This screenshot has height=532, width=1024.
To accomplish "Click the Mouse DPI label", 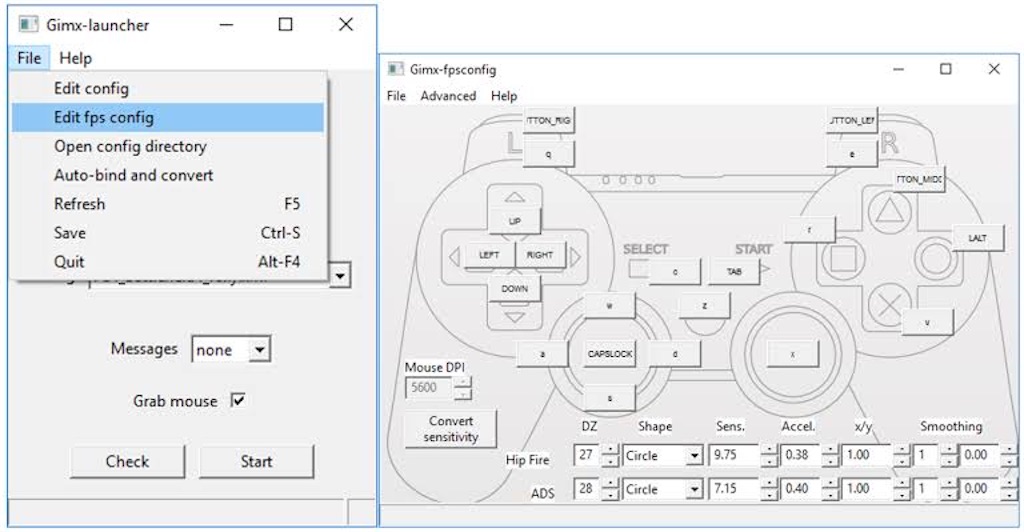I will tap(435, 368).
